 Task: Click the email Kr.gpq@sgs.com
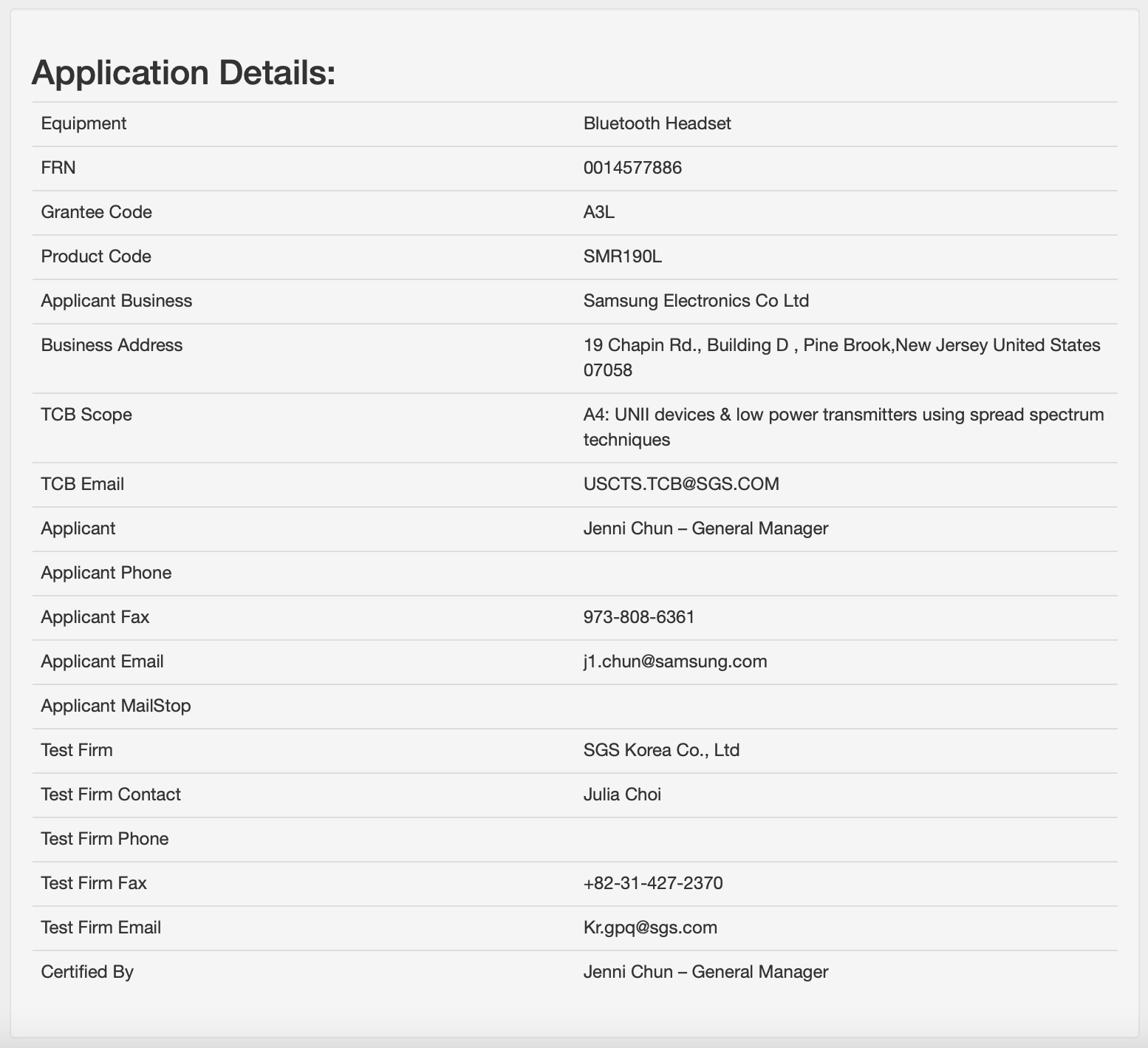(x=650, y=928)
